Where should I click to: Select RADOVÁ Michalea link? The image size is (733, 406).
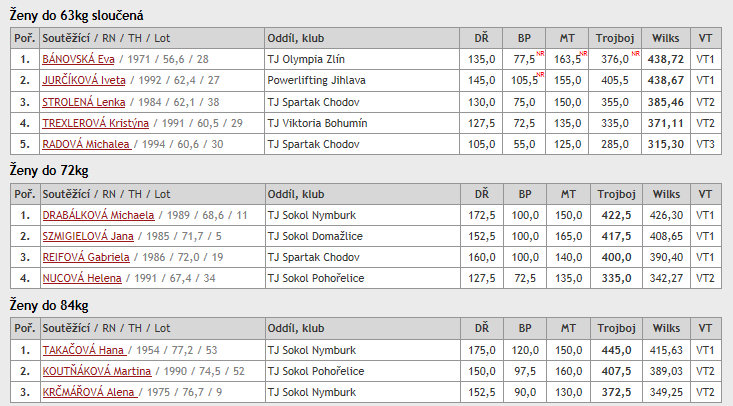coord(86,144)
